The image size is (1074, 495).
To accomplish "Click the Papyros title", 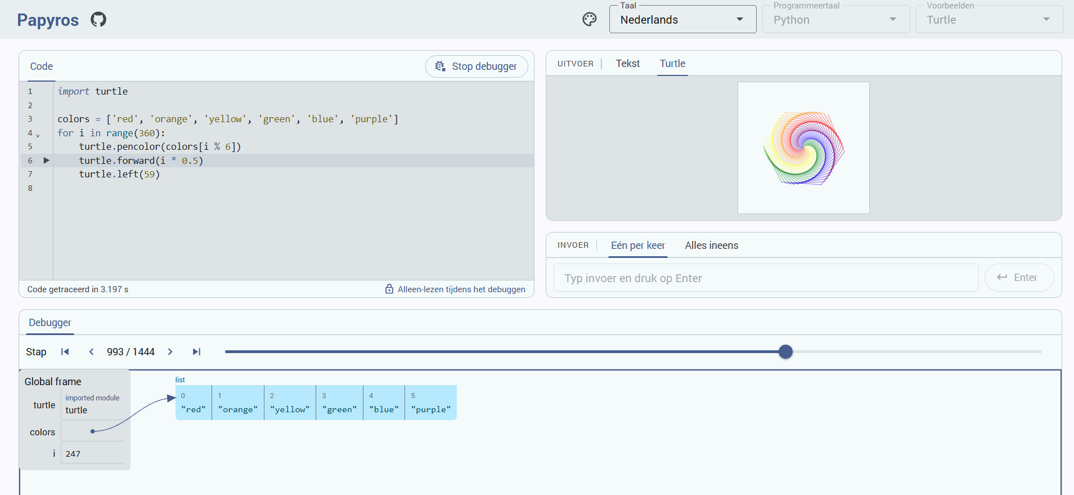I will (49, 19).
